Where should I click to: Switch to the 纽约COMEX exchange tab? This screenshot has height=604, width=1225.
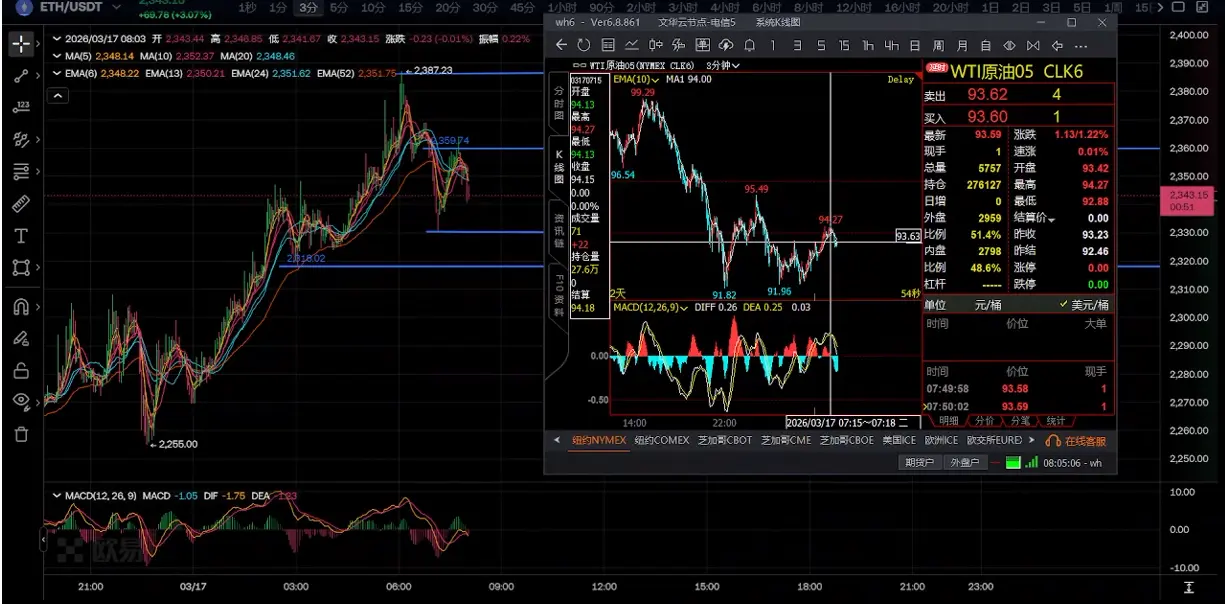point(660,440)
